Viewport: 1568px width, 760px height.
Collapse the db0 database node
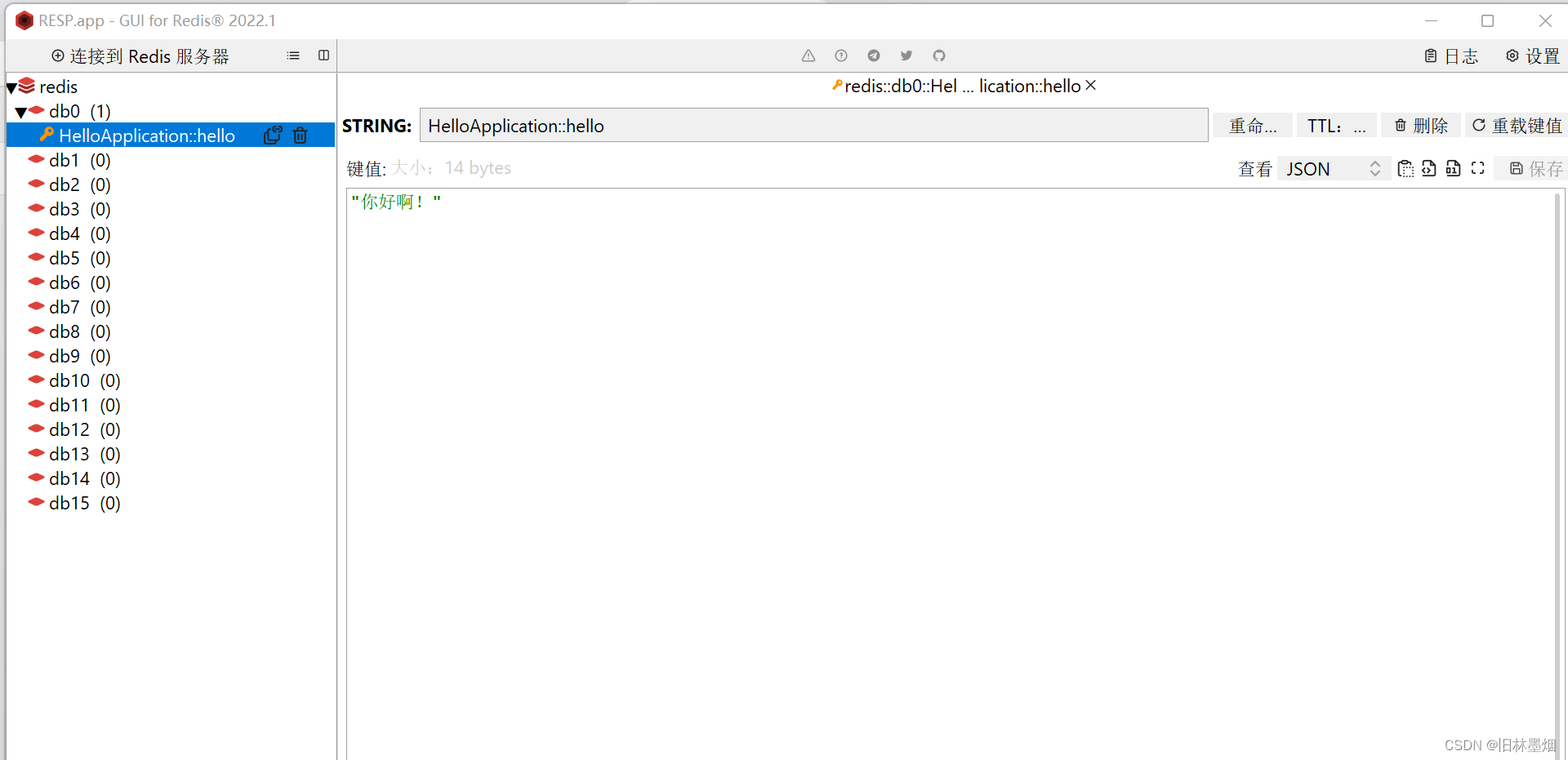pos(21,112)
